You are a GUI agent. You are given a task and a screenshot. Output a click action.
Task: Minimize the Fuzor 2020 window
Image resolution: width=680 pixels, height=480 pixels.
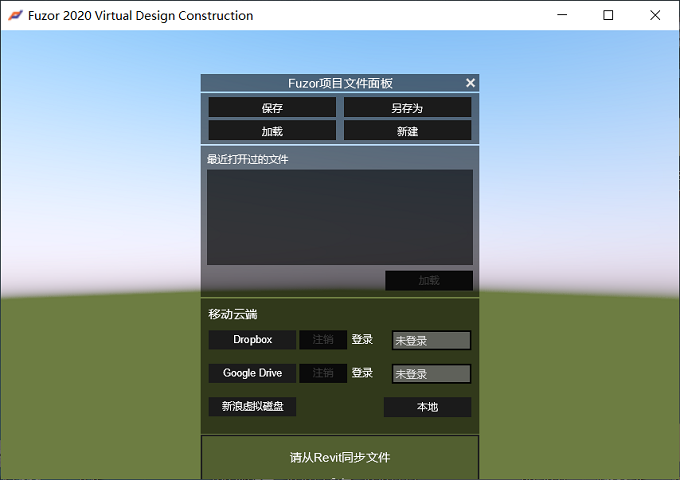point(562,15)
